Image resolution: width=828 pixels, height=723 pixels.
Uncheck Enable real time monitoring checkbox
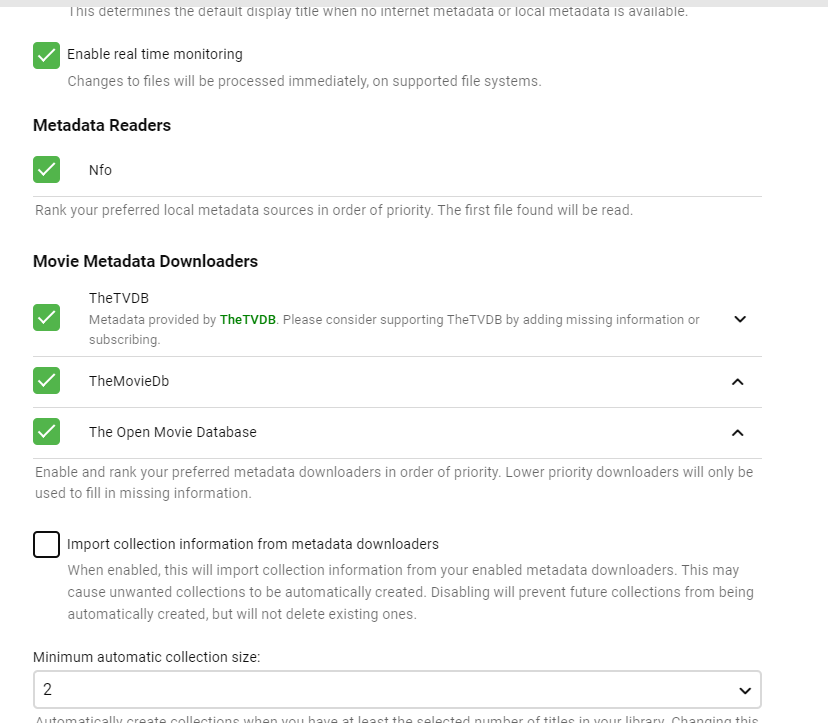[x=46, y=55]
